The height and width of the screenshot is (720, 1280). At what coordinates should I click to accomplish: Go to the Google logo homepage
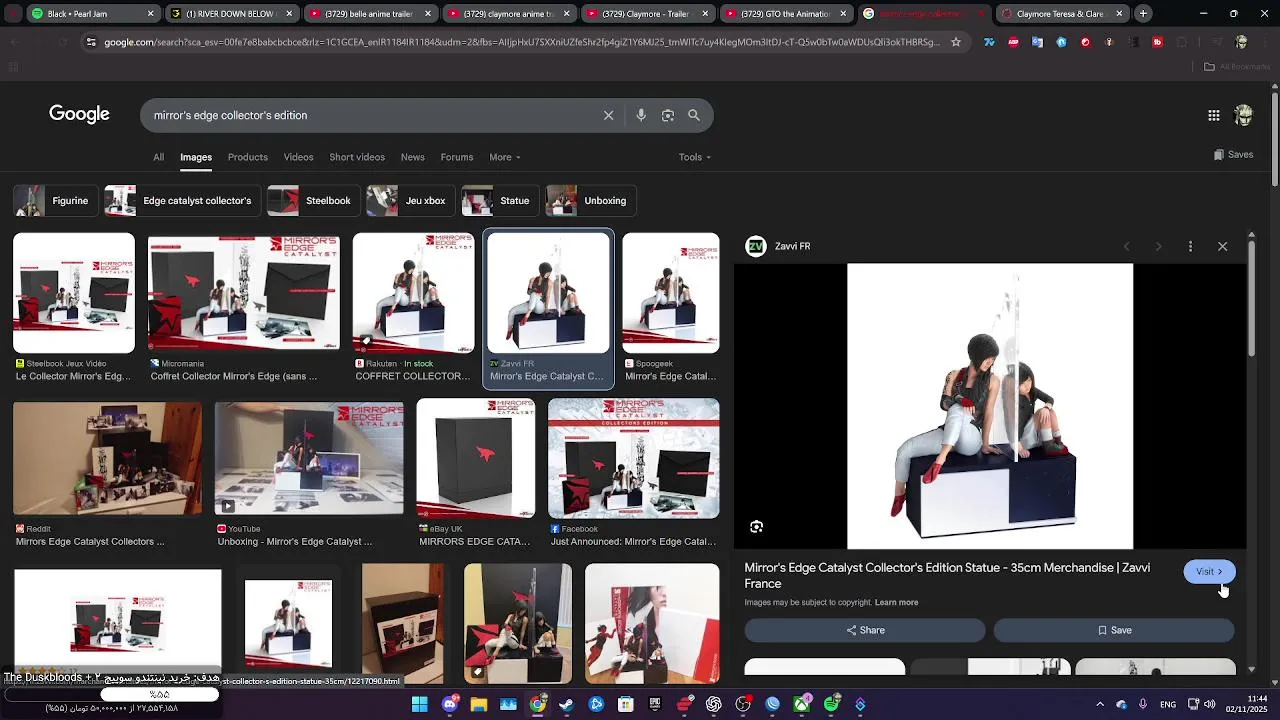coord(79,114)
